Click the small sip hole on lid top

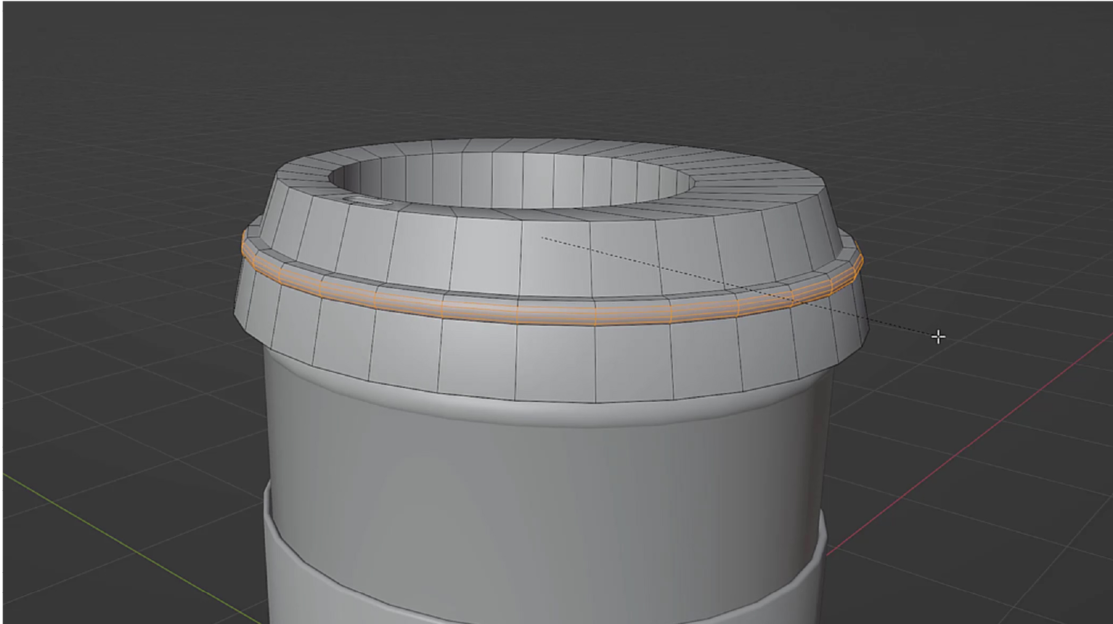[367, 202]
